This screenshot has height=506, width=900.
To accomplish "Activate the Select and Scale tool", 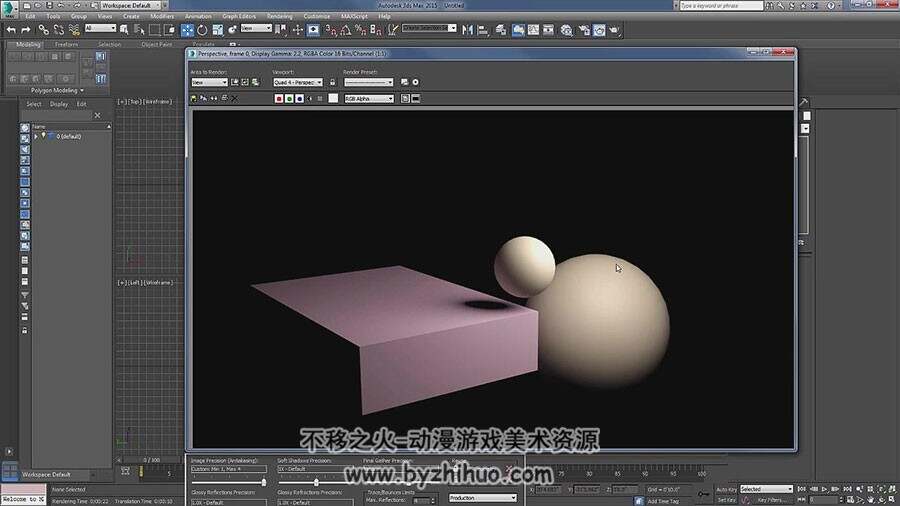I will [x=218, y=30].
